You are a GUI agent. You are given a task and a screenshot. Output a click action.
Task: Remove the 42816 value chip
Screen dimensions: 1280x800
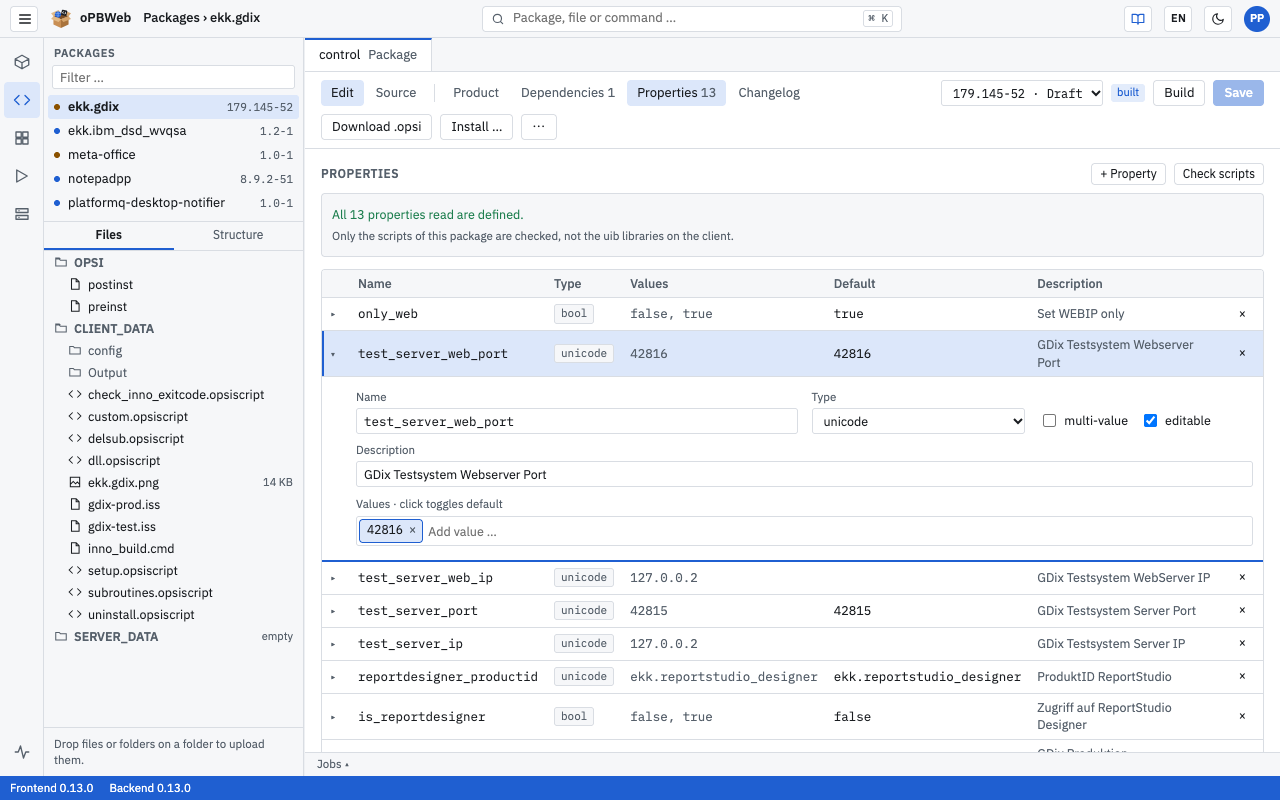pos(412,530)
